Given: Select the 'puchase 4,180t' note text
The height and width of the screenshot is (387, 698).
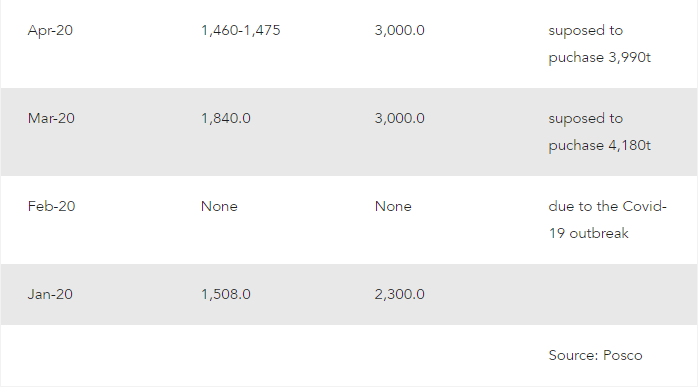Looking at the screenshot, I should 599,145.
